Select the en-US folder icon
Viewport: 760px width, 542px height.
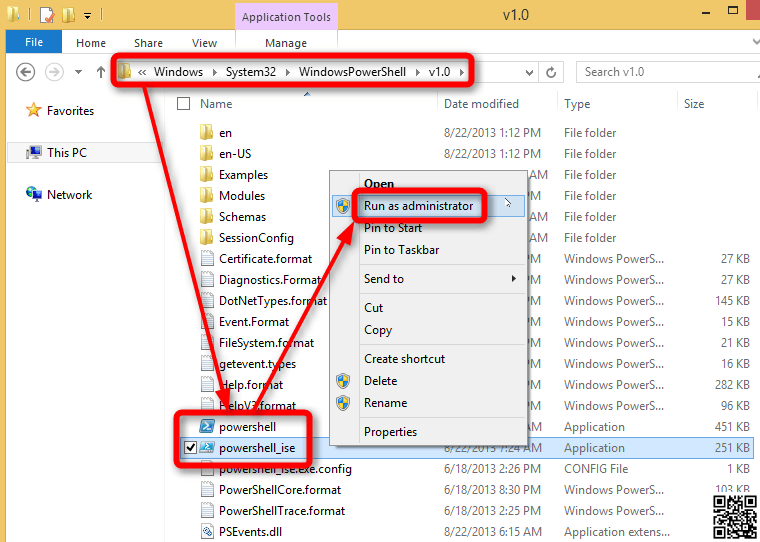[206, 153]
